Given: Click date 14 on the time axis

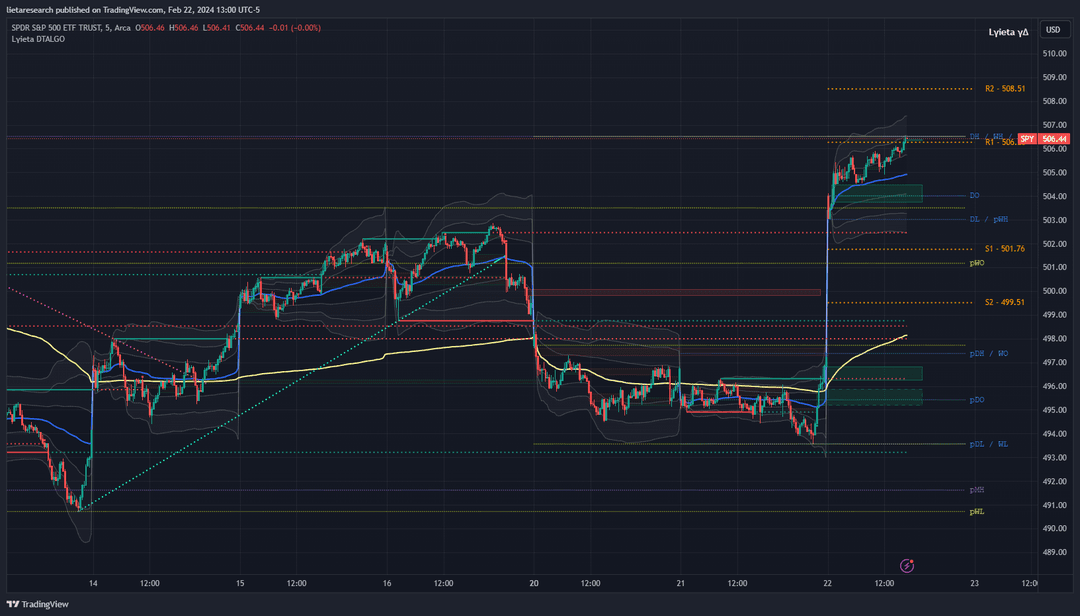Looking at the screenshot, I should (x=93, y=584).
